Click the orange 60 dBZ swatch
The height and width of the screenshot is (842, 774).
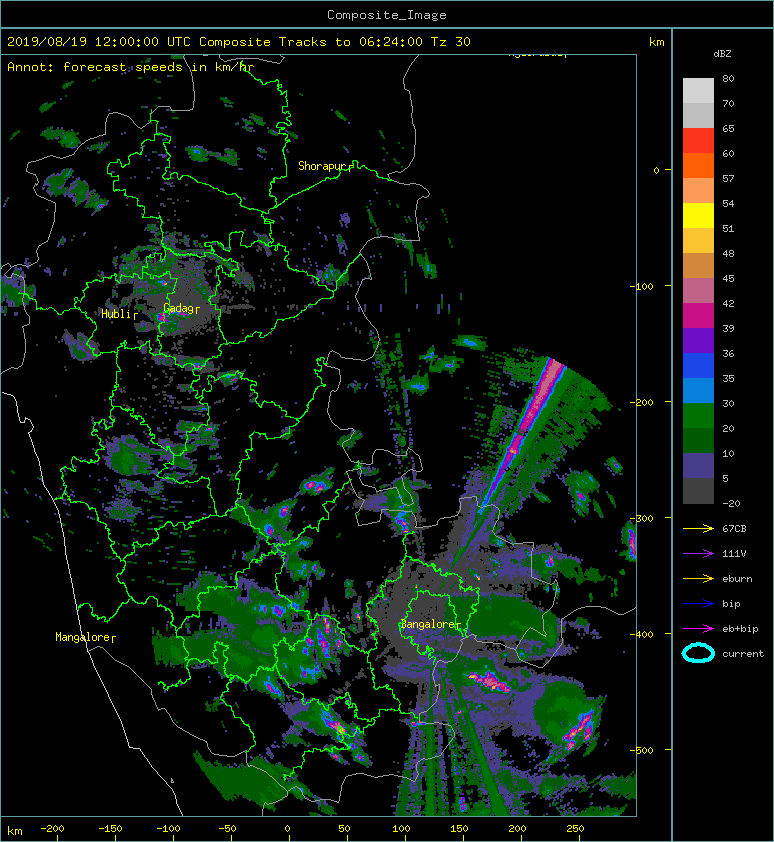click(x=698, y=165)
